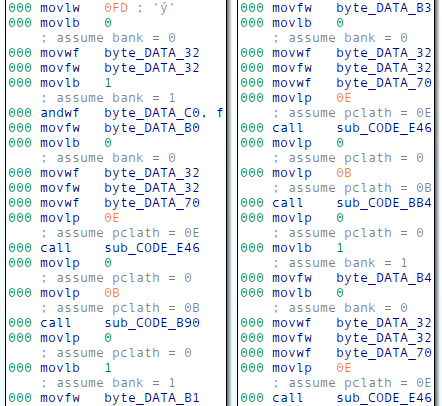
Task: Select the orange 0FD immediate value
Action: (x=116, y=8)
